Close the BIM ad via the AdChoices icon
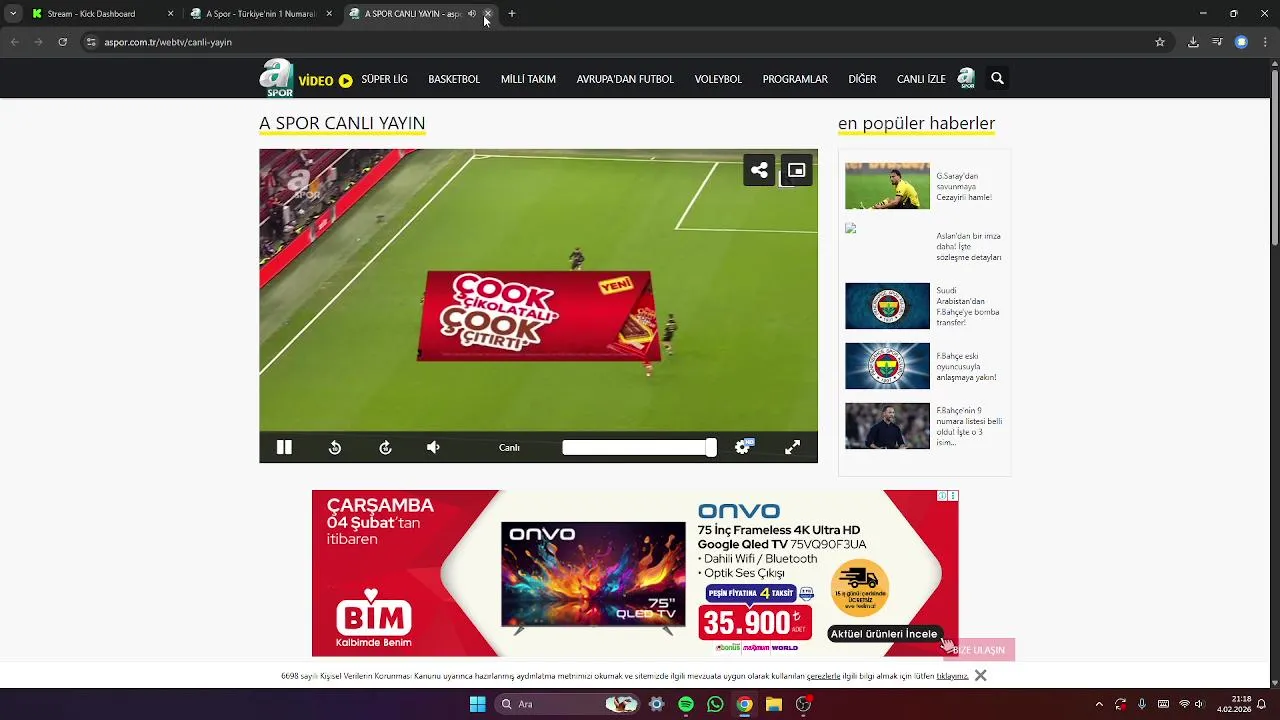Screen dimensions: 1280x720 point(942,496)
